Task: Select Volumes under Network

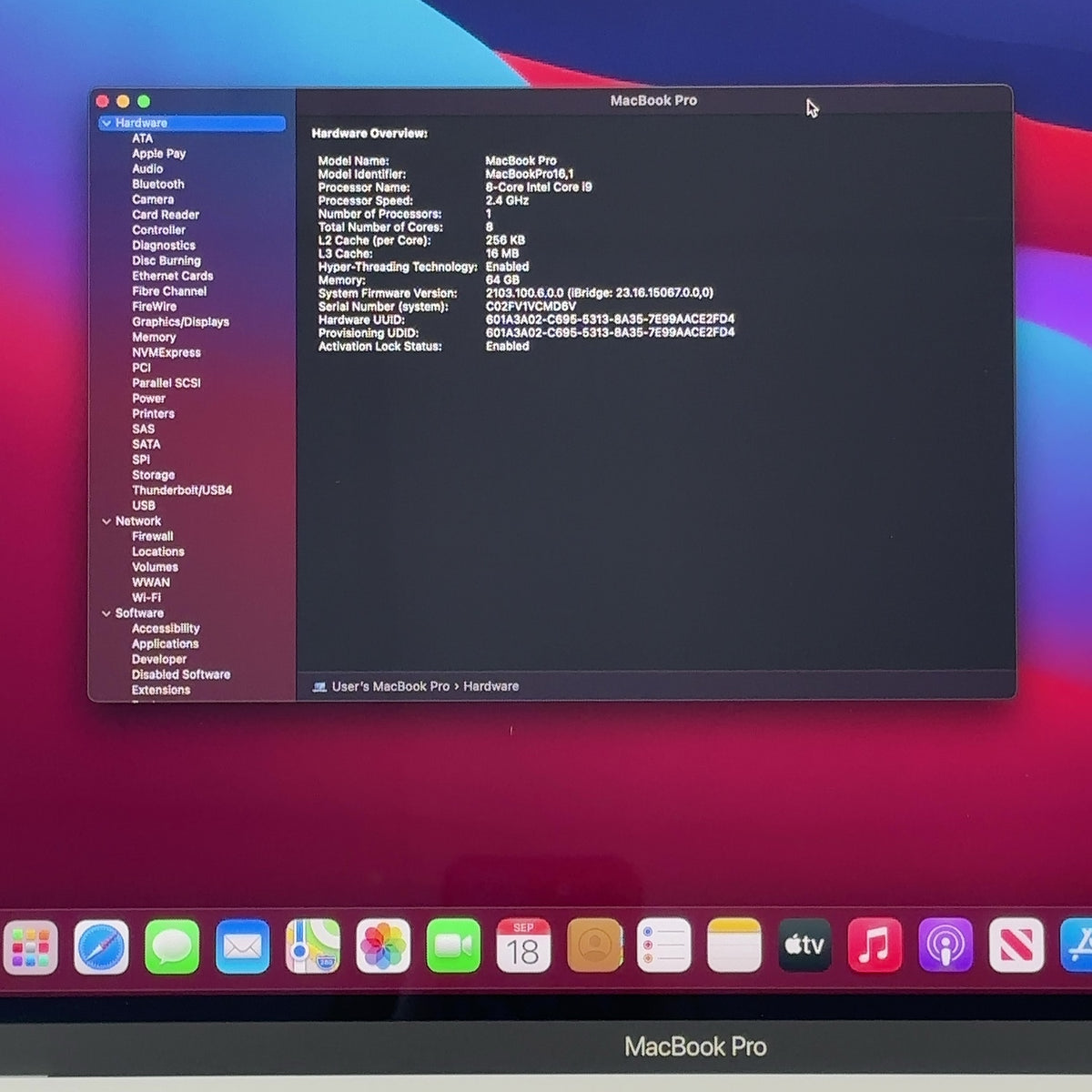Action: [x=155, y=567]
